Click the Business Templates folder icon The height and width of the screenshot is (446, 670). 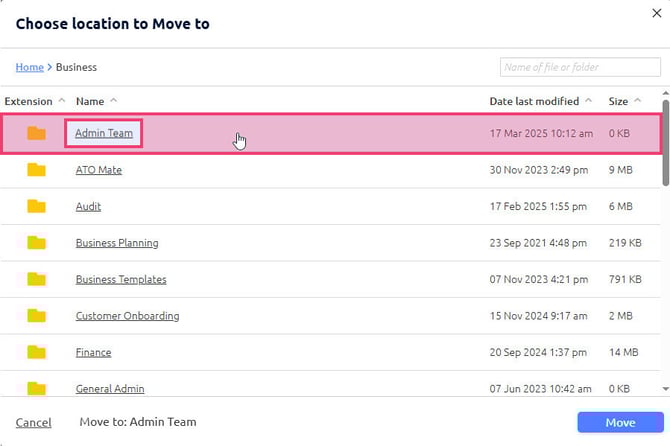coord(36,279)
